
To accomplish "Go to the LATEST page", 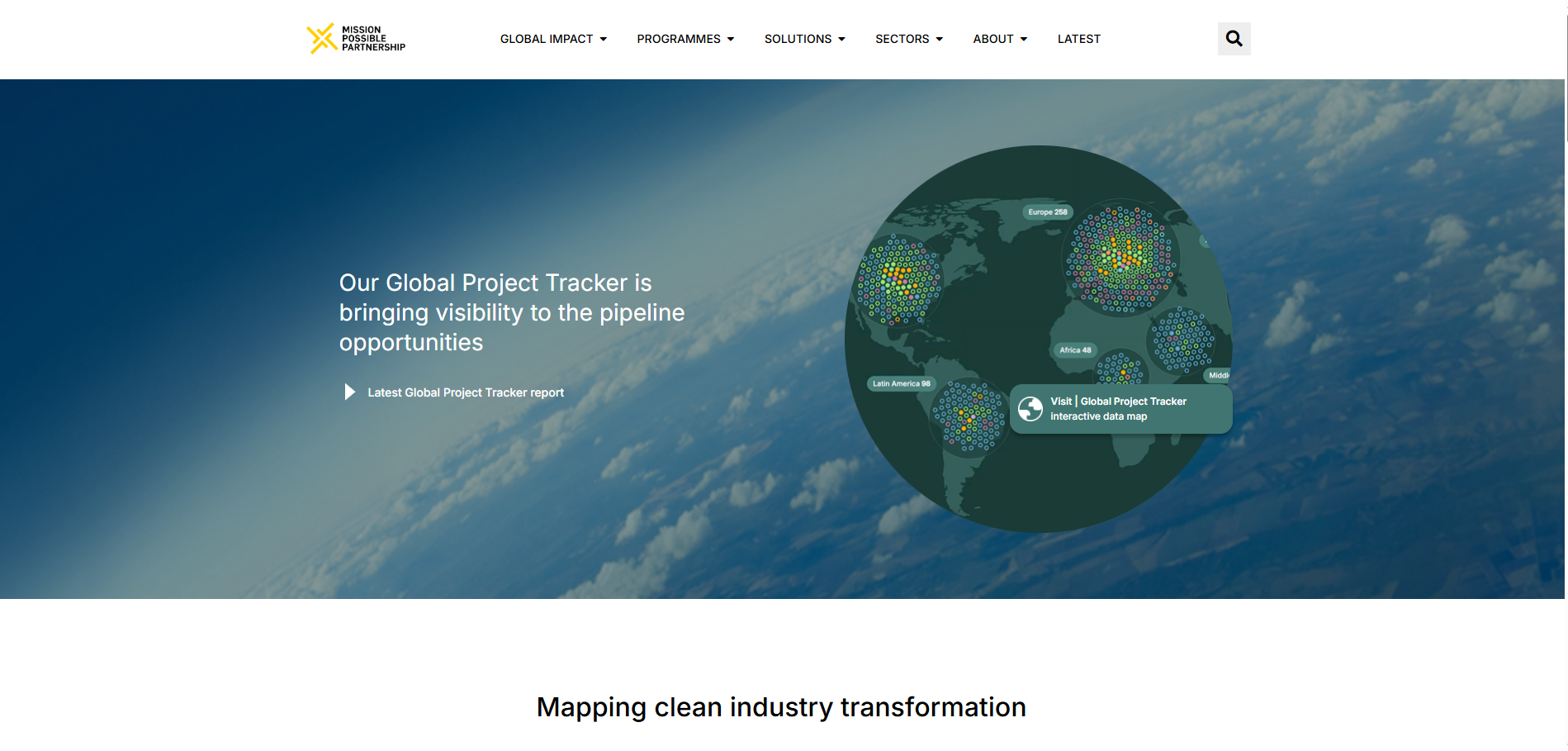I will point(1079,39).
